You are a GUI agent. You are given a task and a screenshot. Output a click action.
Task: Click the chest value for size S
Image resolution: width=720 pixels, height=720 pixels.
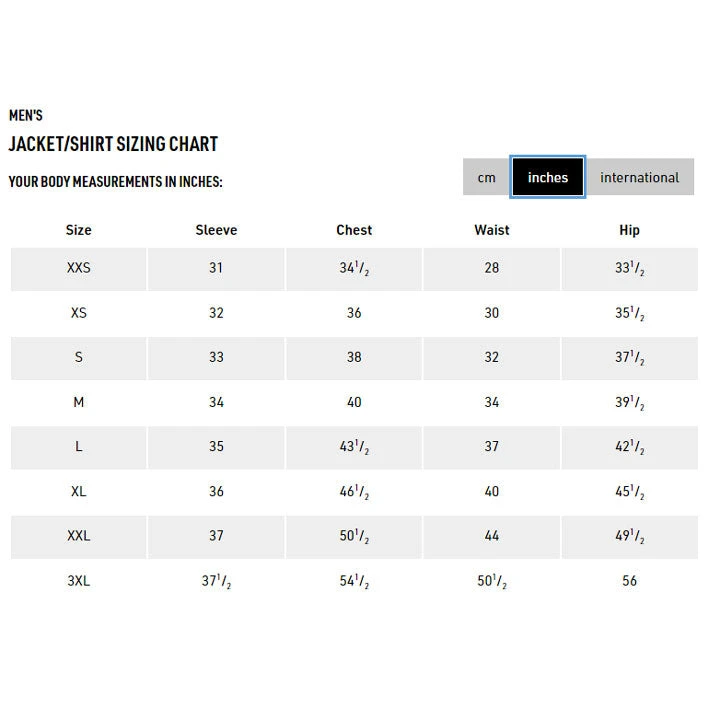coord(354,357)
